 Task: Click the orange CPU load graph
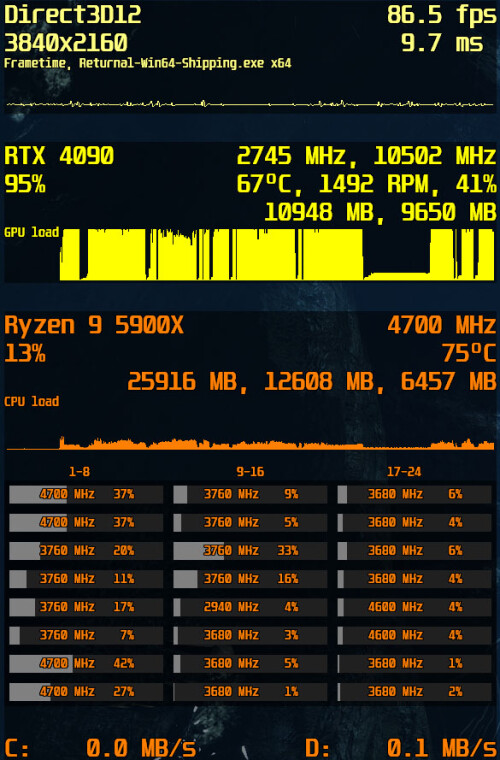250,443
